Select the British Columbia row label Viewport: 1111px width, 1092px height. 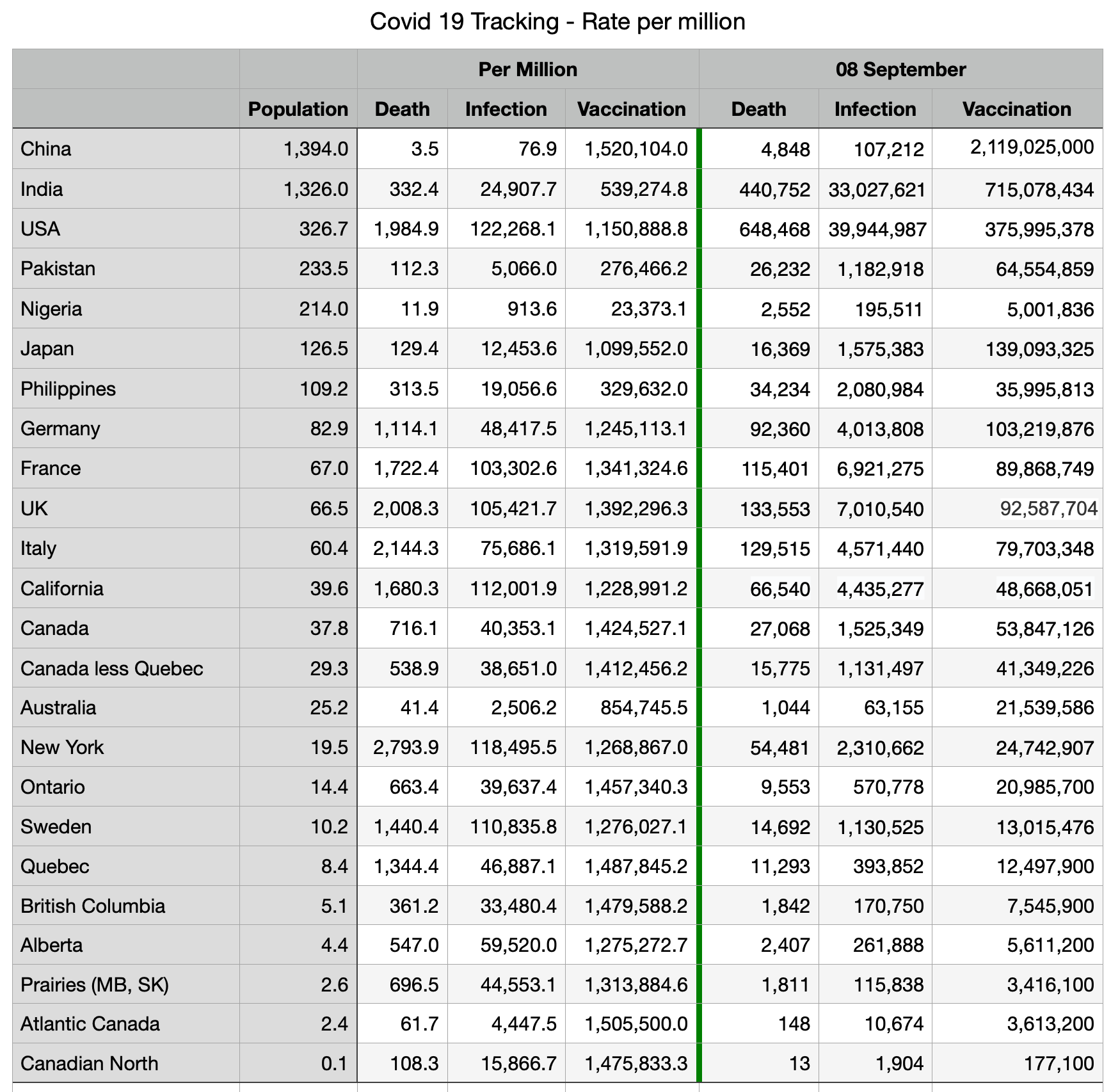[93, 906]
